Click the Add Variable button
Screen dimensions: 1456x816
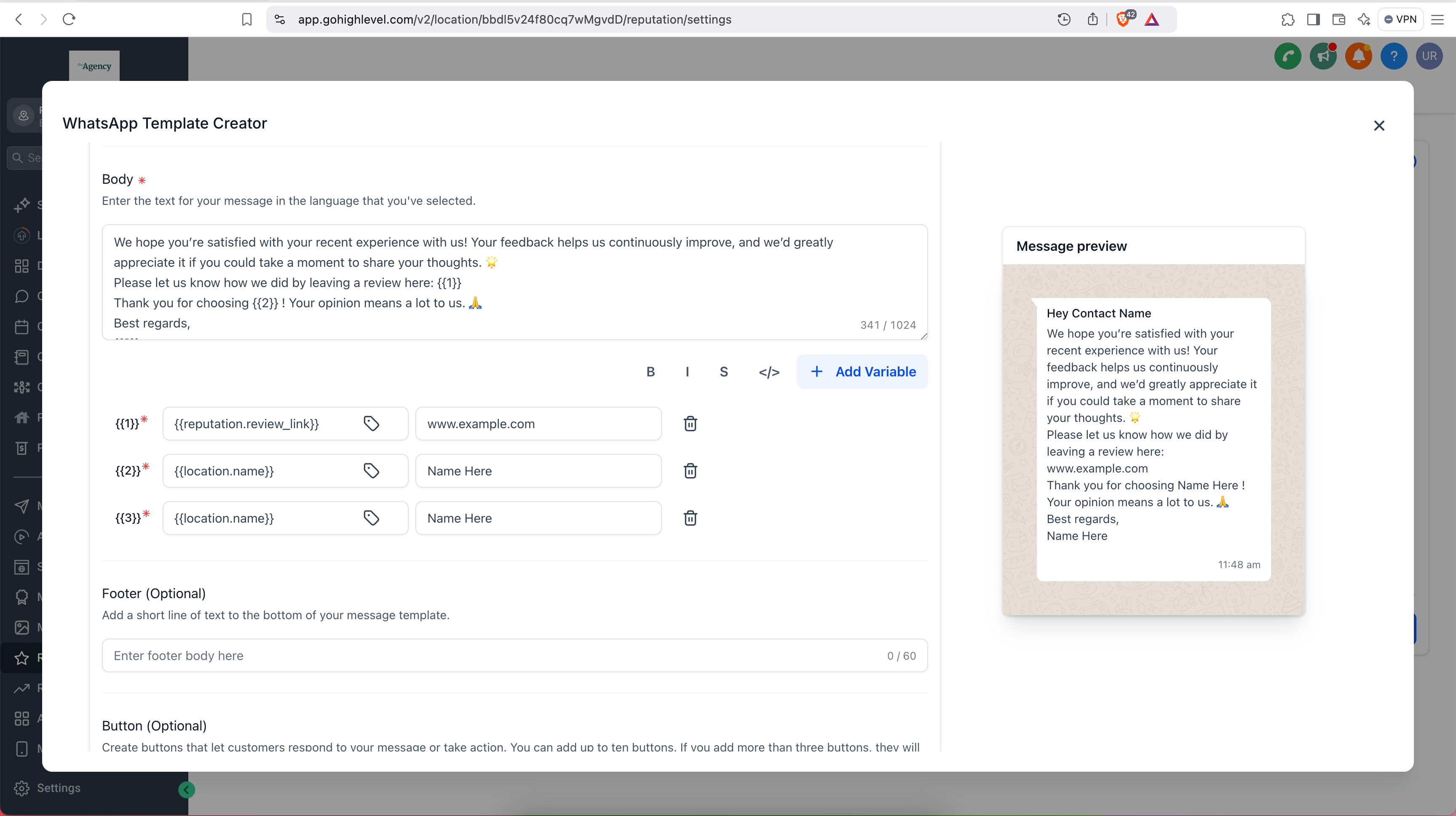[x=862, y=371]
